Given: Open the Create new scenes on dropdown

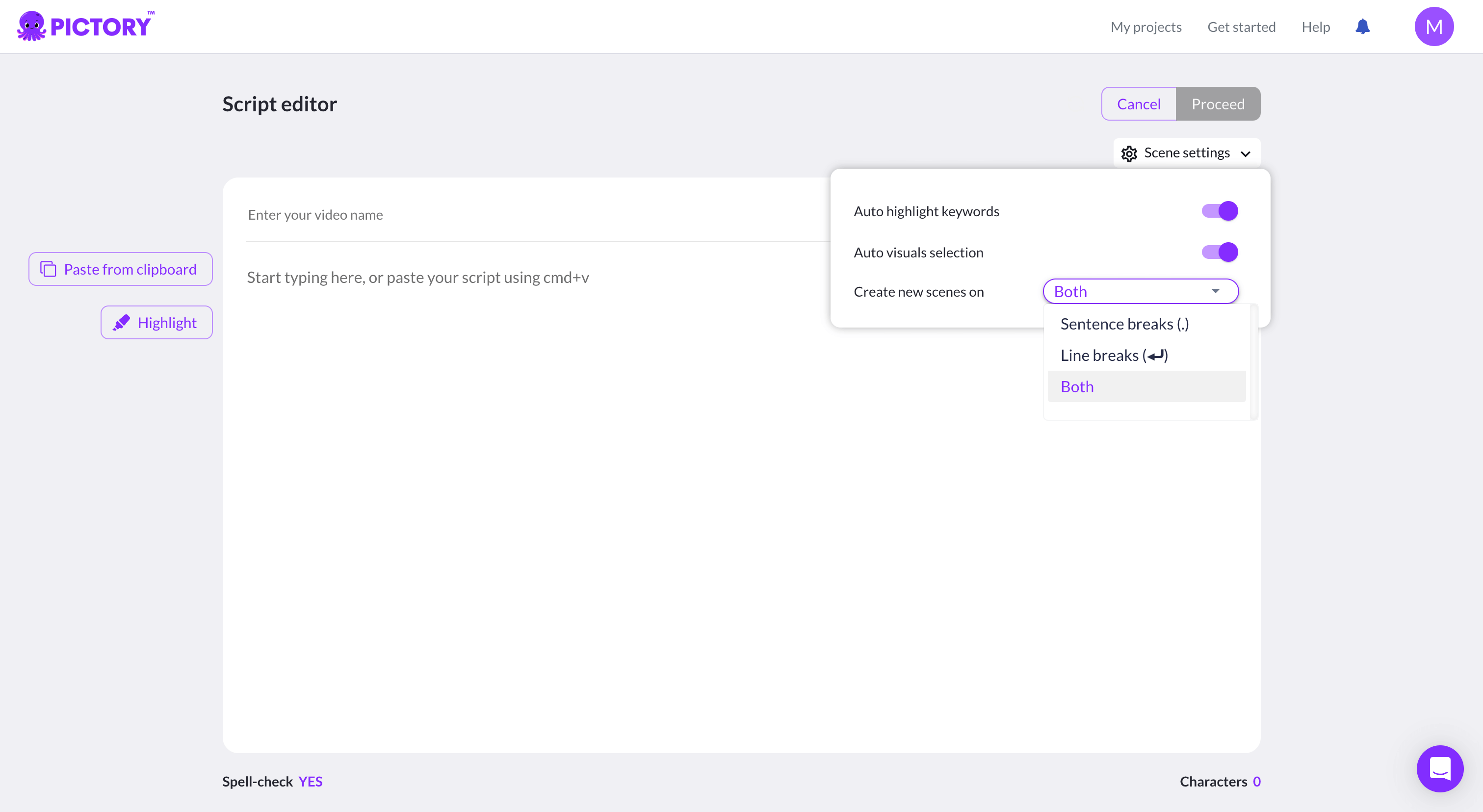Looking at the screenshot, I should (x=1140, y=291).
